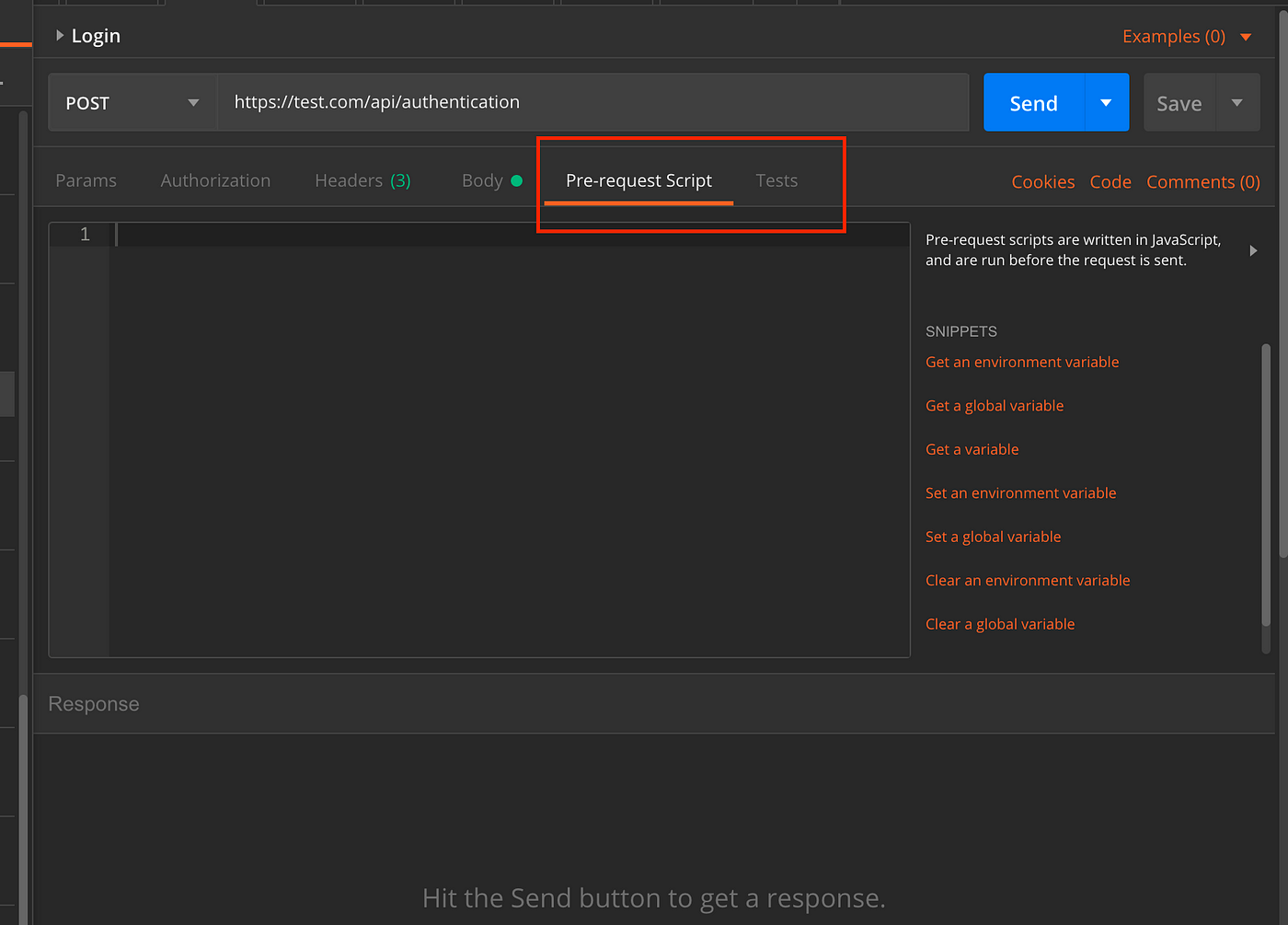Screen dimensions: 1288x925
Task: Click line 1 in the script editor
Action: coord(512,235)
